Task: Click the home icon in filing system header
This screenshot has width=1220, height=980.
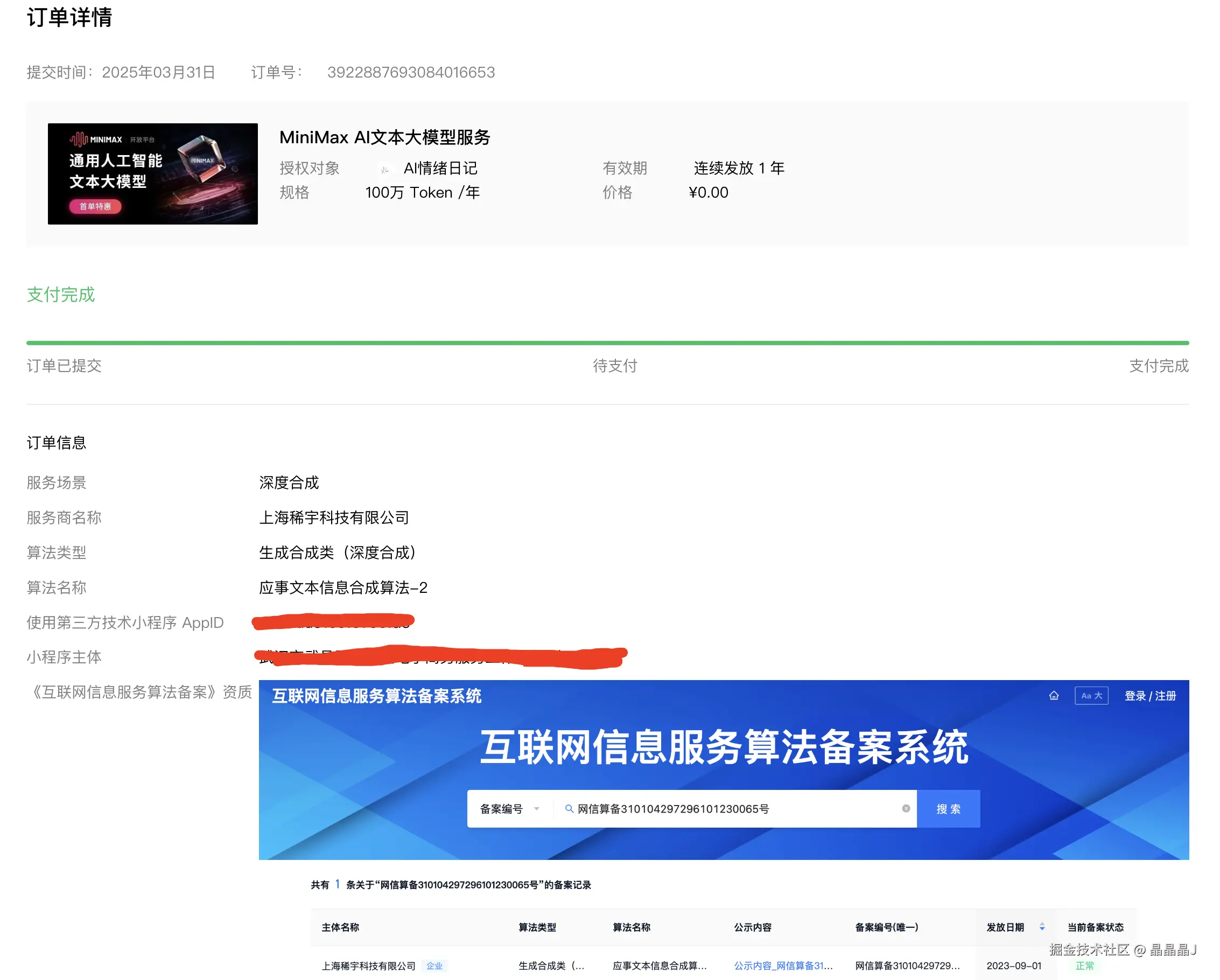Action: [1053, 695]
